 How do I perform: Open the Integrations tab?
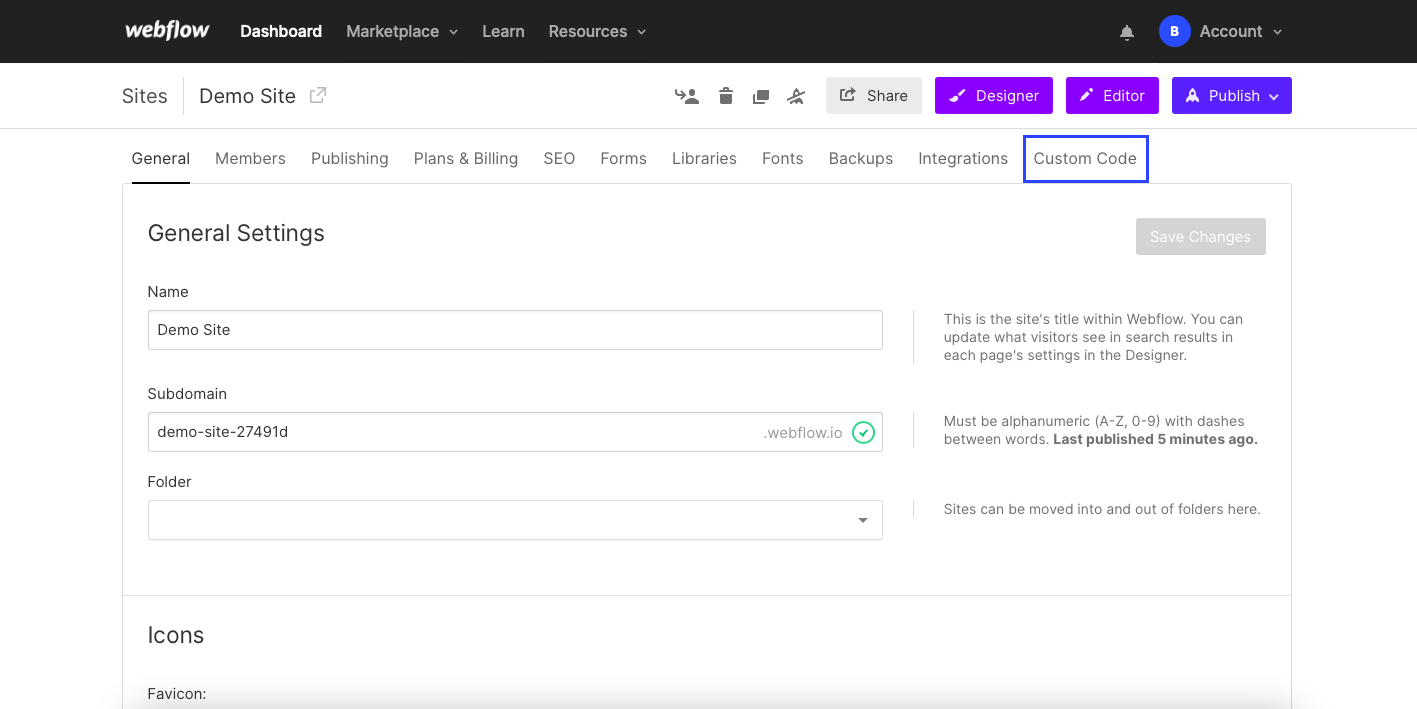[963, 158]
